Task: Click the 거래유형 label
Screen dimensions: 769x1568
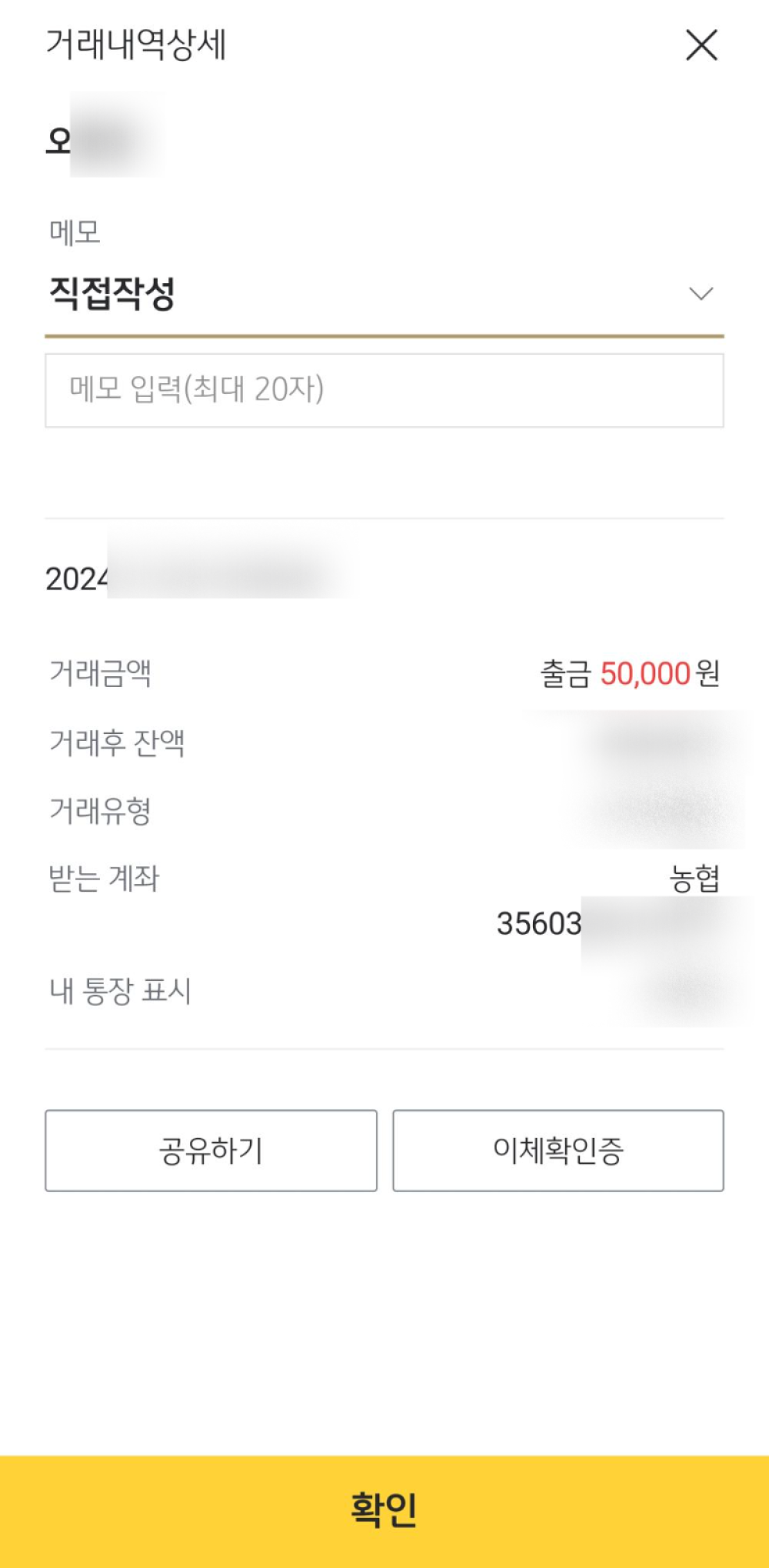Action: point(100,810)
